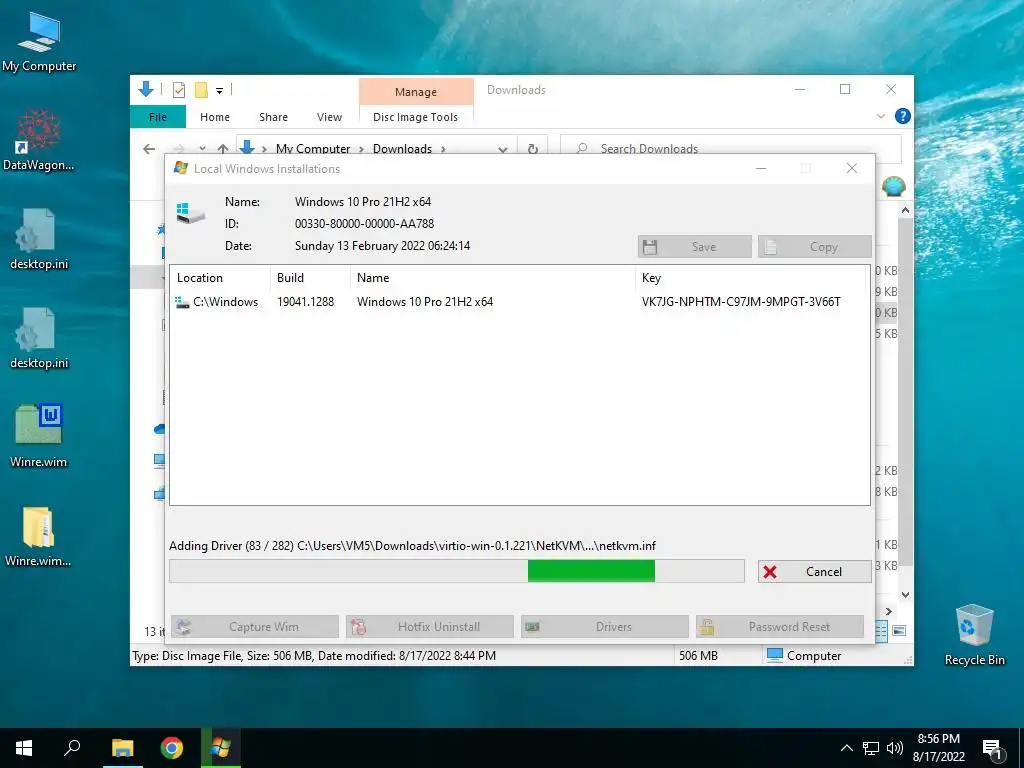Open Customize Quick Access Toolbar dropdown
Image resolution: width=1024 pixels, height=768 pixels.
click(x=219, y=91)
